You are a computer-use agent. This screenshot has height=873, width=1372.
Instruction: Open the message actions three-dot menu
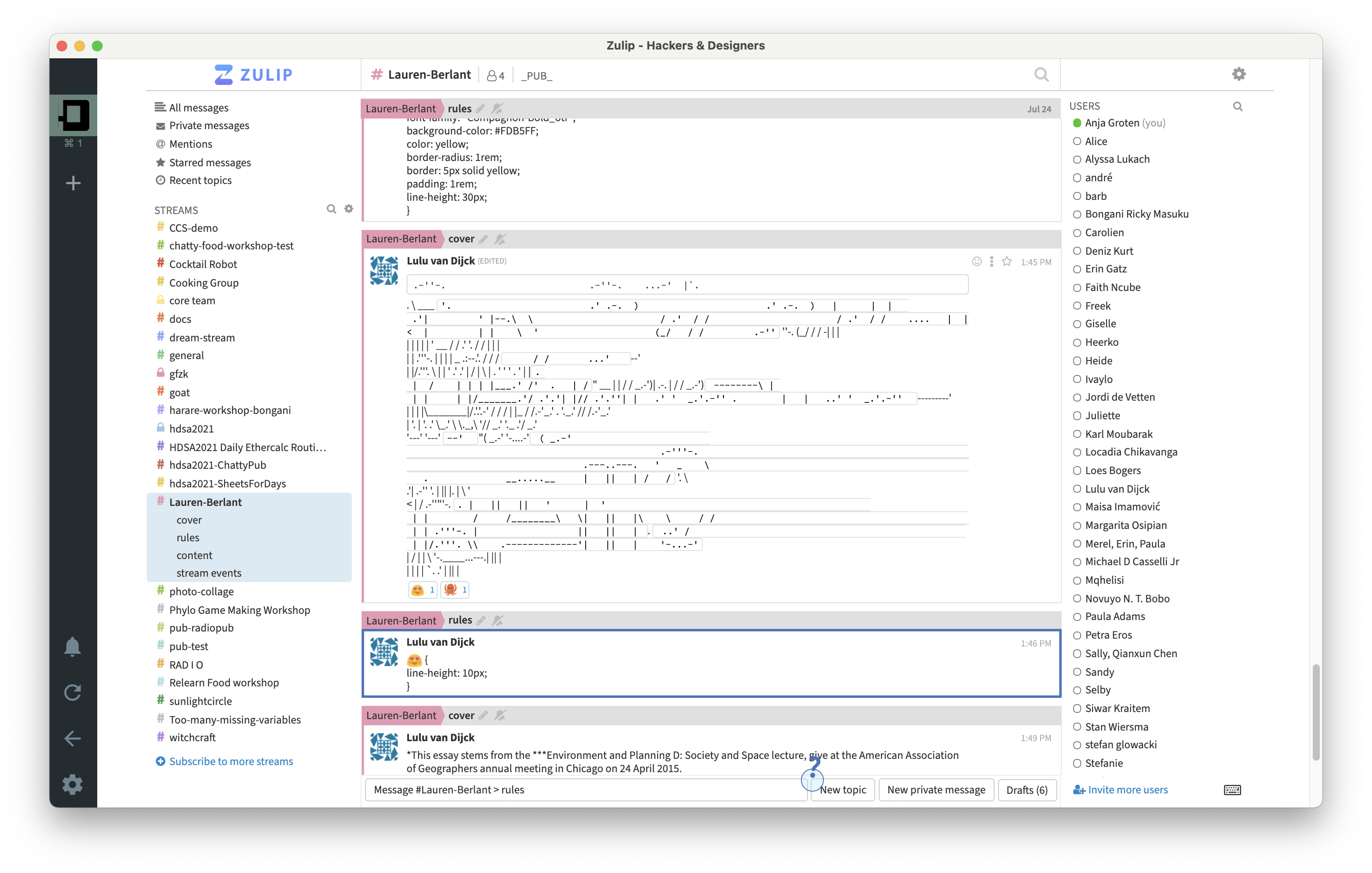click(991, 262)
